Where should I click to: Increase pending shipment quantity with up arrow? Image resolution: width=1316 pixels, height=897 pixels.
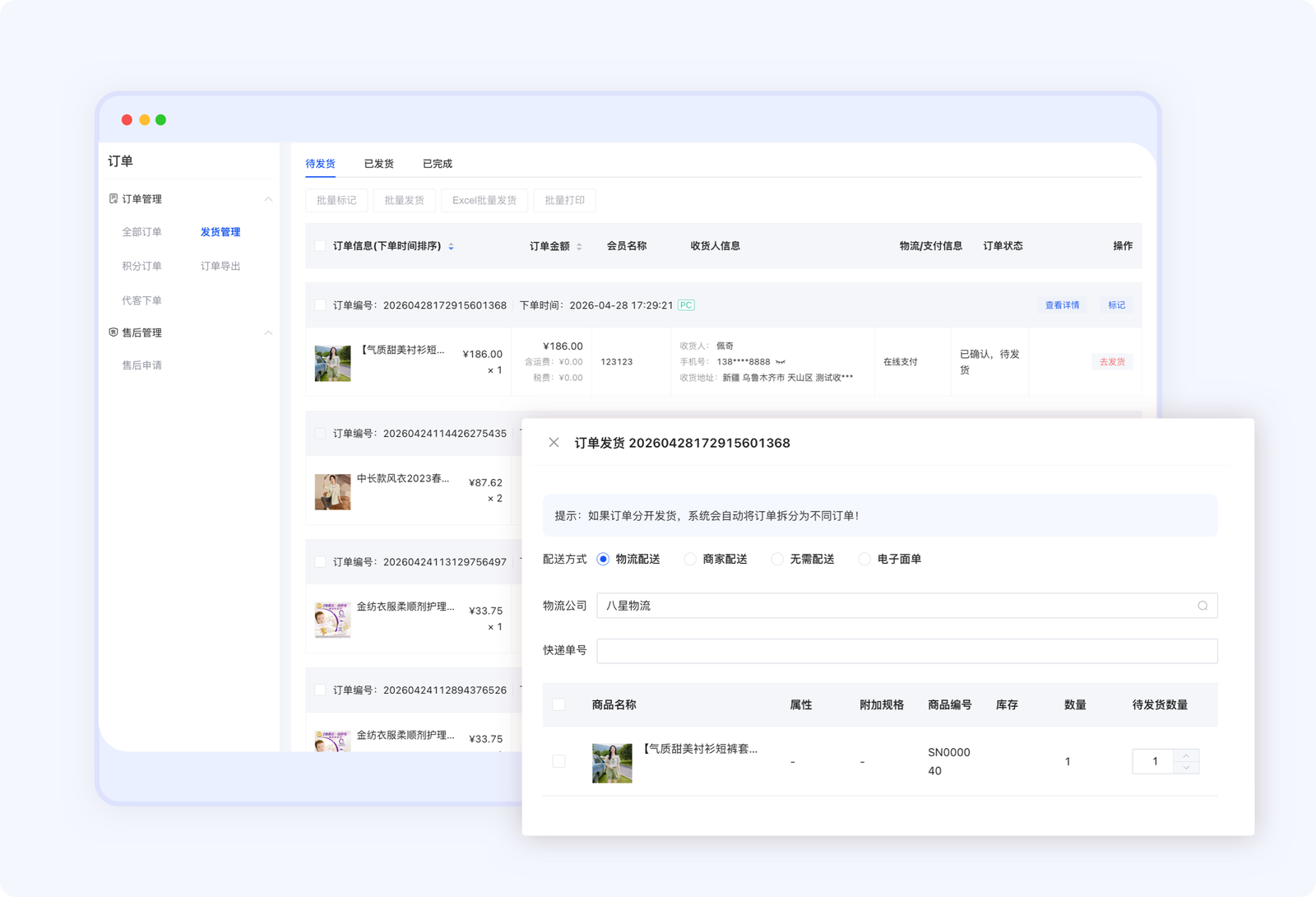pos(1186,755)
